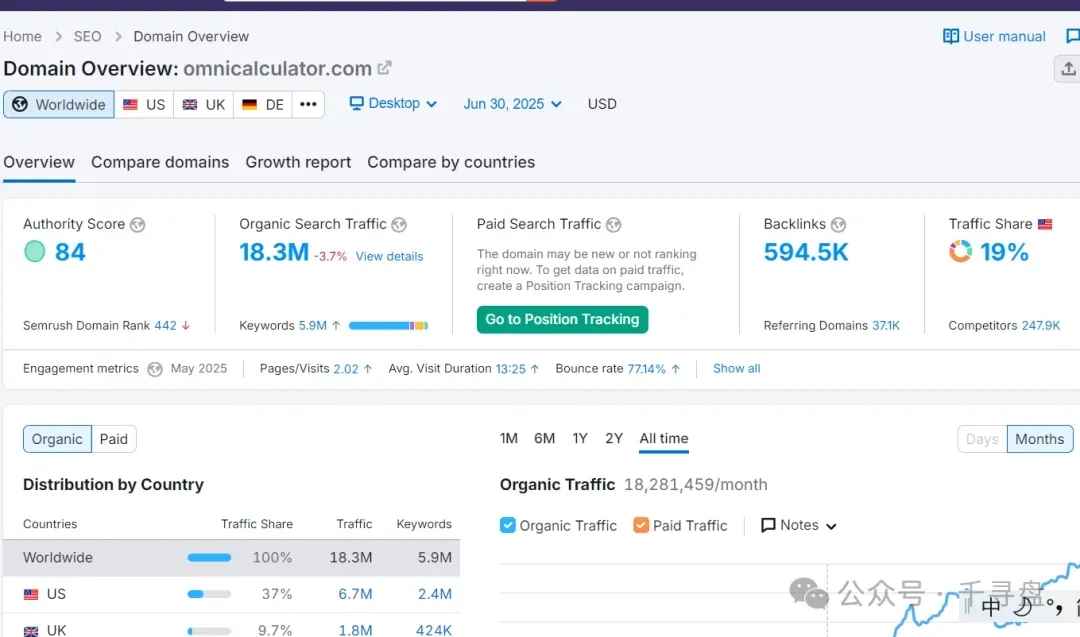Click the Referring Domains 37.1K value
The height and width of the screenshot is (637, 1080).
point(886,326)
